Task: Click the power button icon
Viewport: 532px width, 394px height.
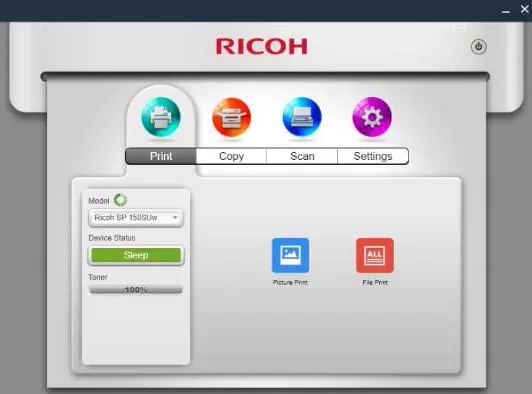Action: [x=479, y=46]
